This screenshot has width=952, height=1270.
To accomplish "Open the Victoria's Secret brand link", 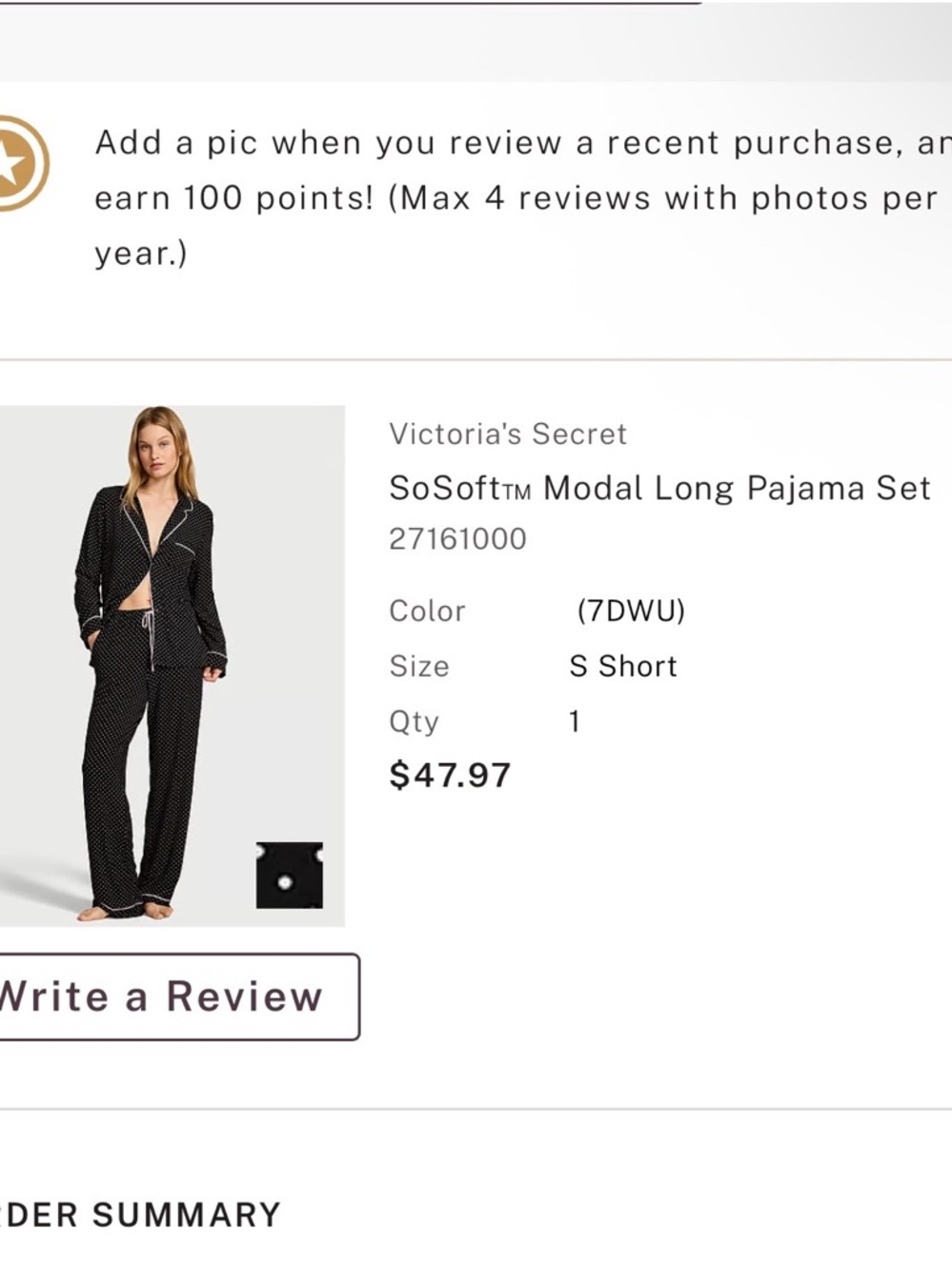I will 507,433.
